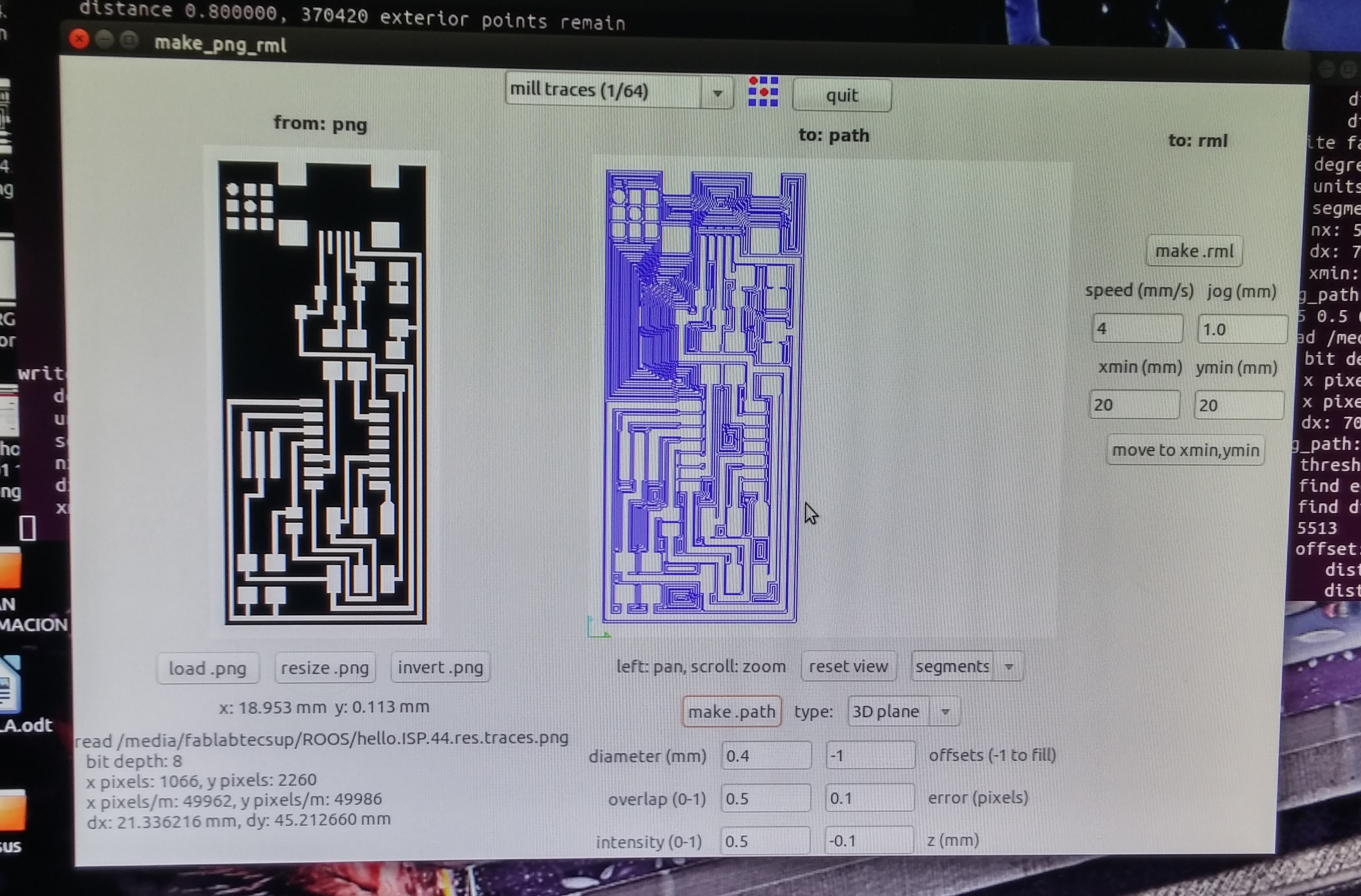Click the move to xmin,ymin button
This screenshot has width=1361, height=896.
tap(1185, 450)
